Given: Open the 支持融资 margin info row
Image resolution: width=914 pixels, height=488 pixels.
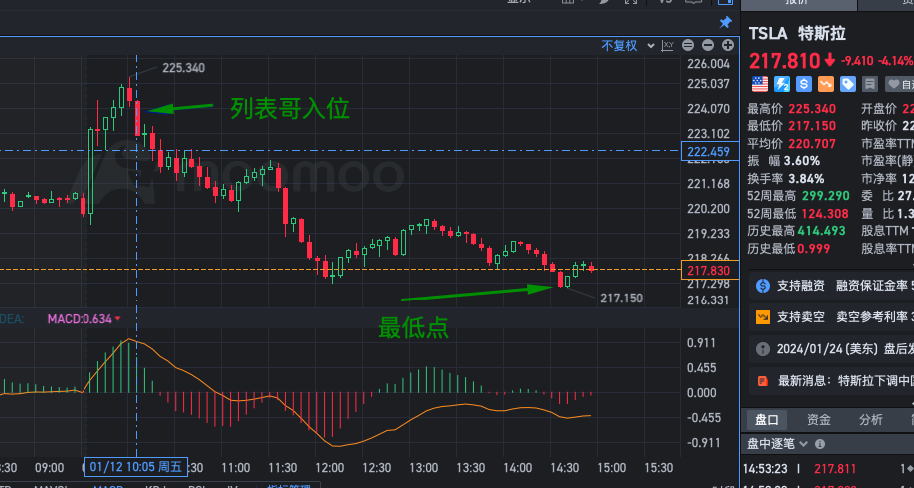Looking at the screenshot, I should click(831, 286).
